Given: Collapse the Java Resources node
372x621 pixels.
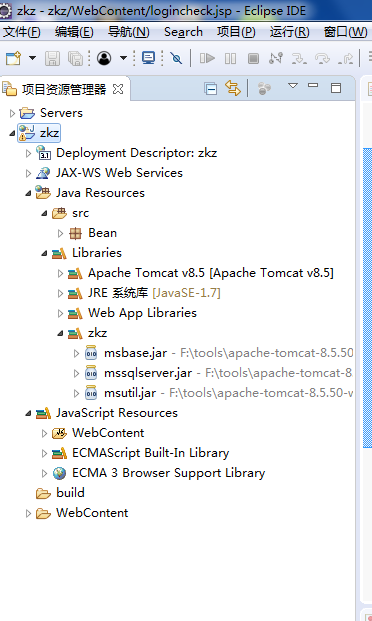Looking at the screenshot, I should click(x=28, y=193).
